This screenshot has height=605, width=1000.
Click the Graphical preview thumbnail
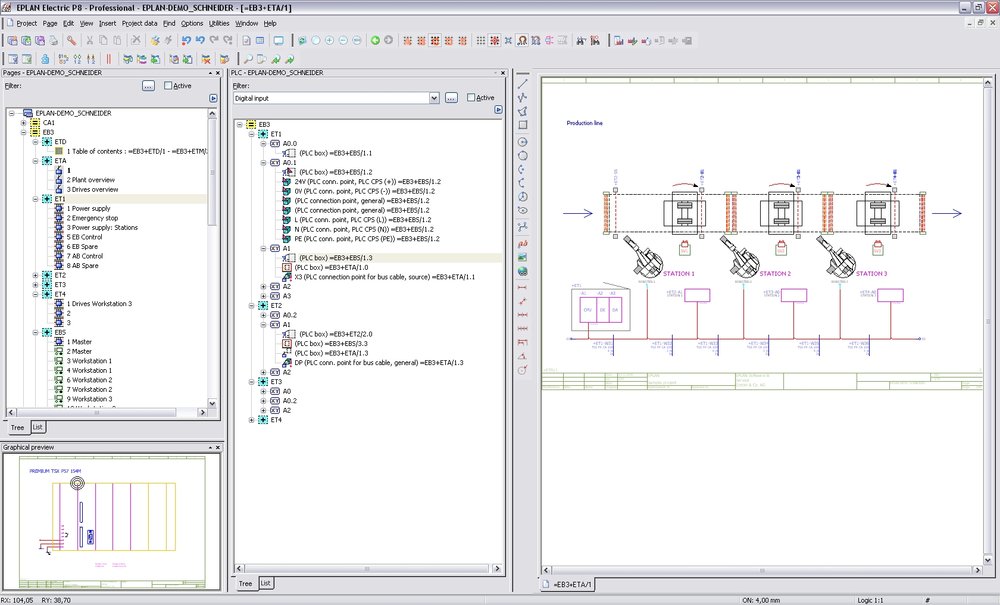click(110, 520)
